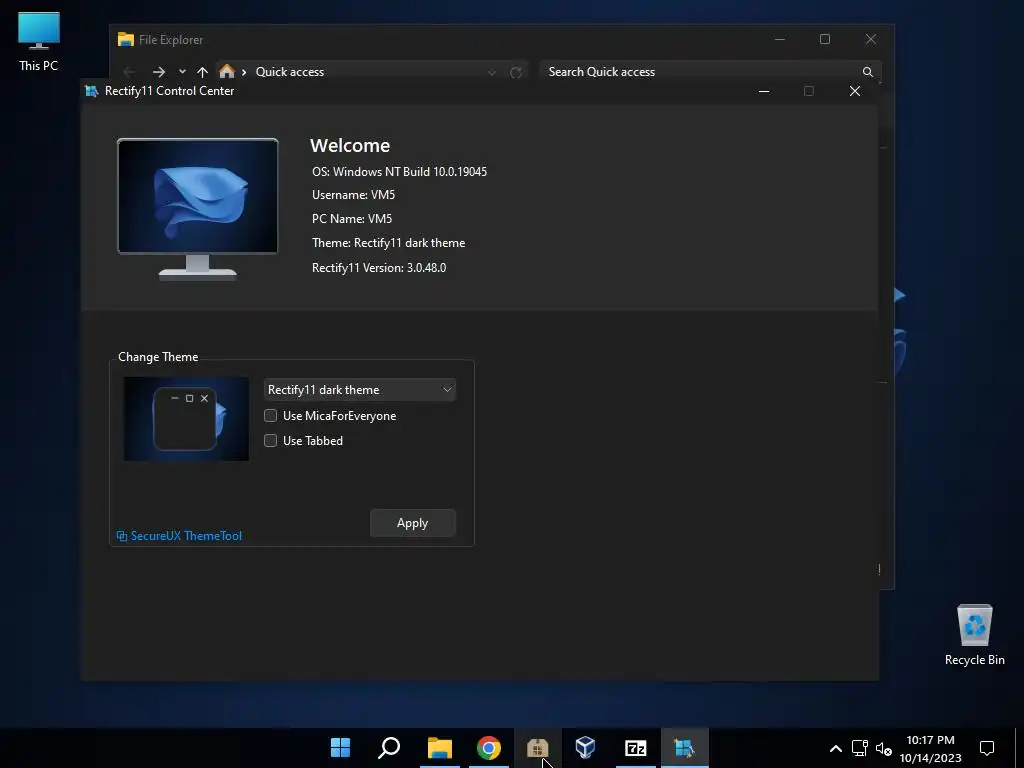Image resolution: width=1024 pixels, height=768 pixels.
Task: Go back in File Explorer
Action: (x=130, y=72)
